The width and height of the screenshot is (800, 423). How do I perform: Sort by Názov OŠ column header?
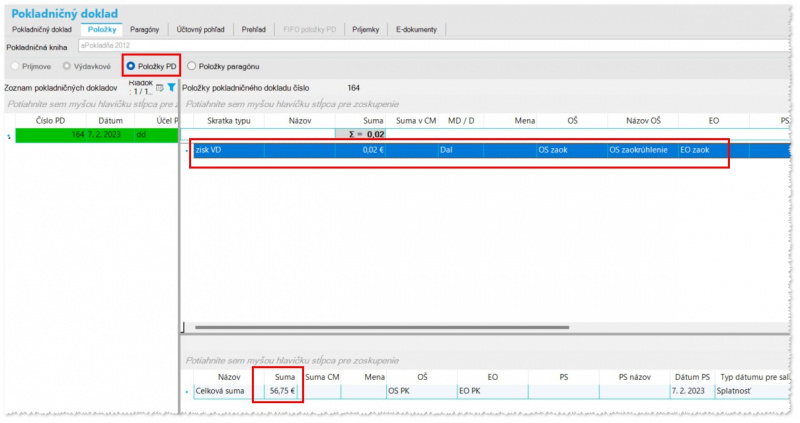click(x=643, y=121)
